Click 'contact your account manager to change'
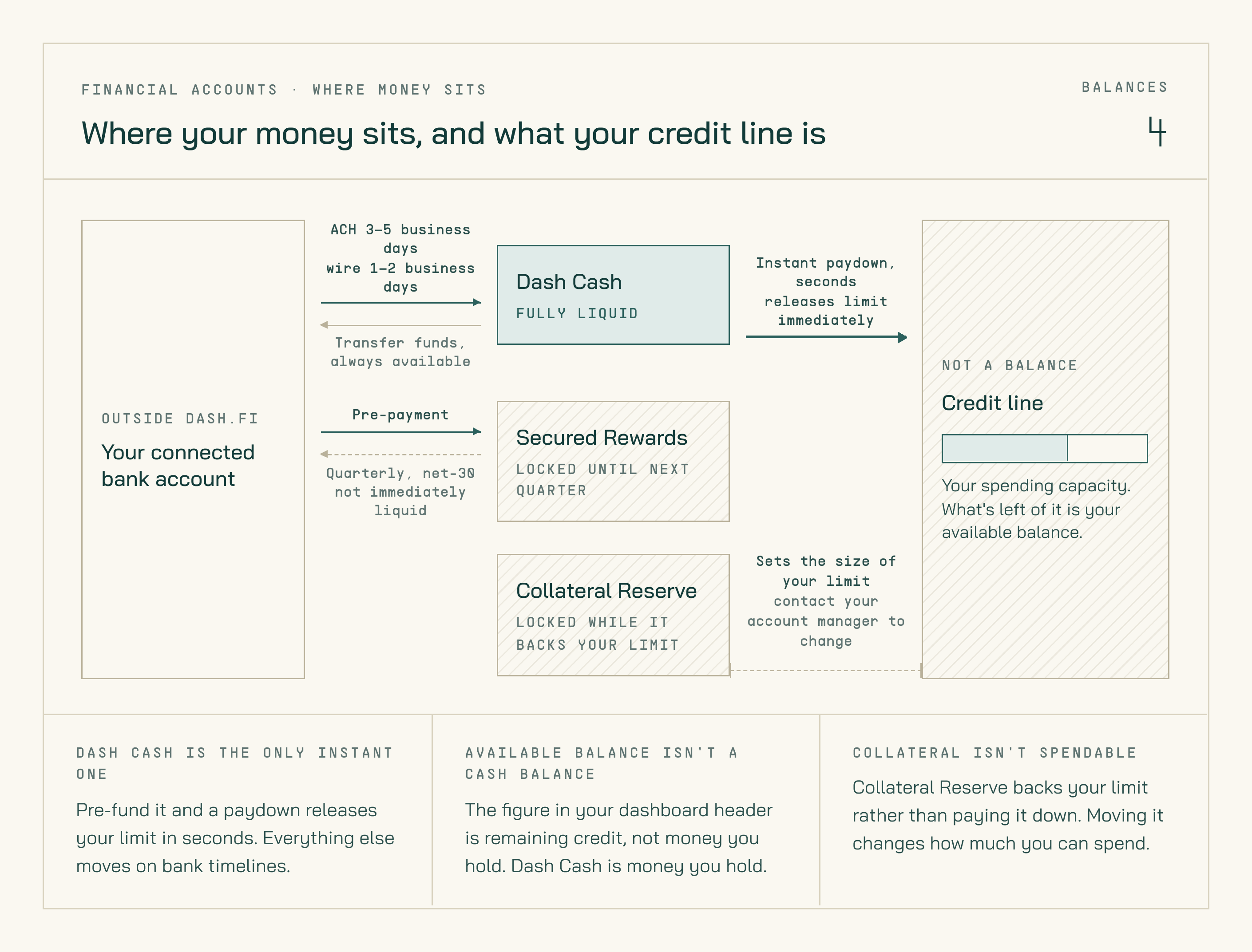 point(826,621)
